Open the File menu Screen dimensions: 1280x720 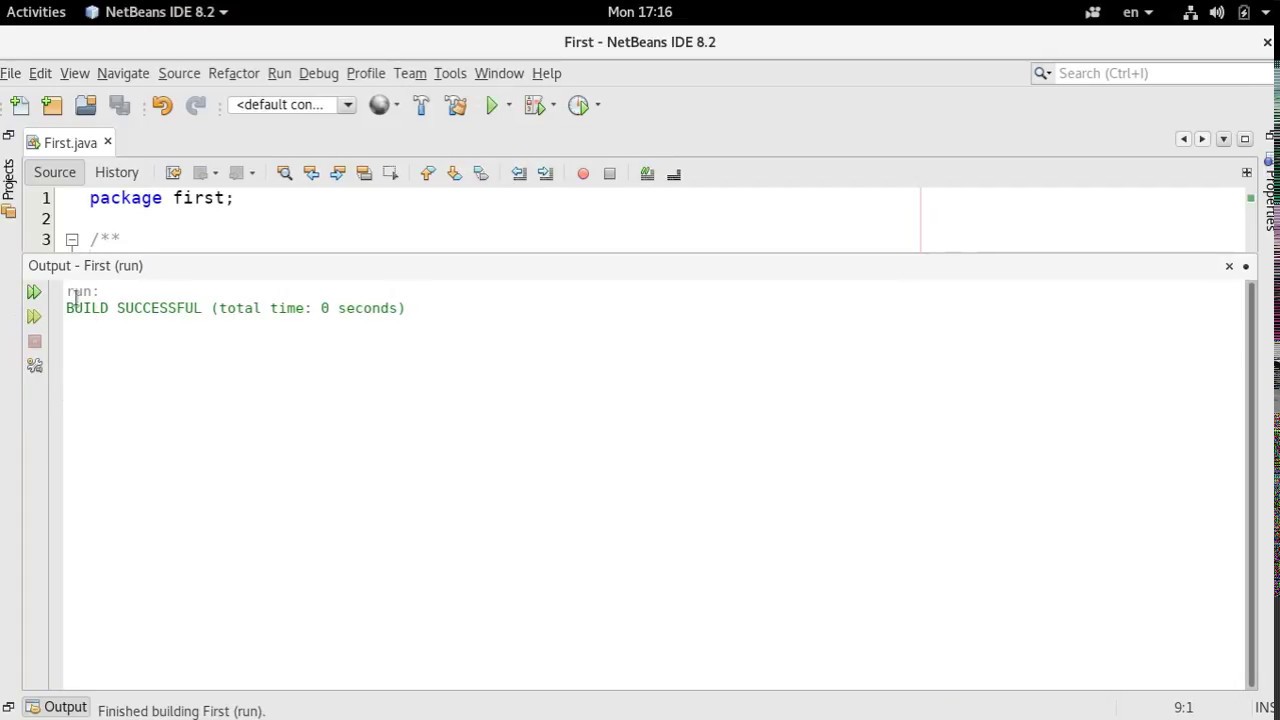[x=11, y=73]
